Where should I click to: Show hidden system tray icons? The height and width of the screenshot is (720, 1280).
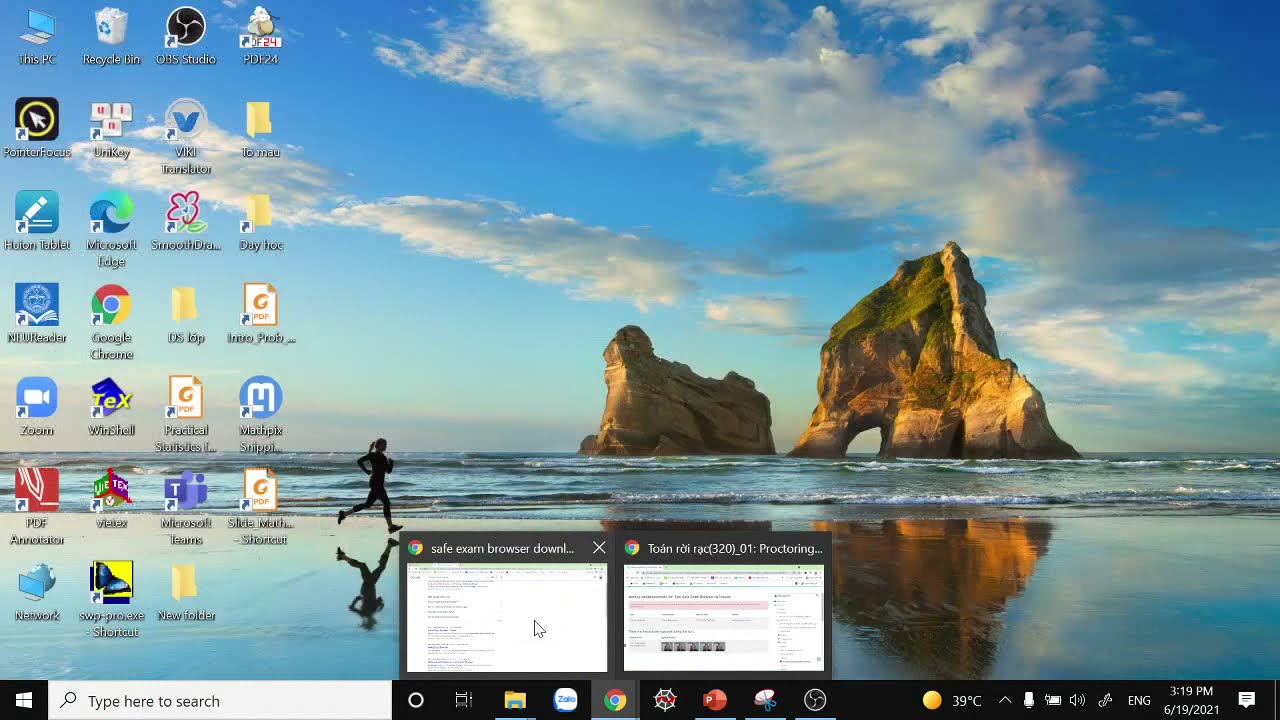1005,700
